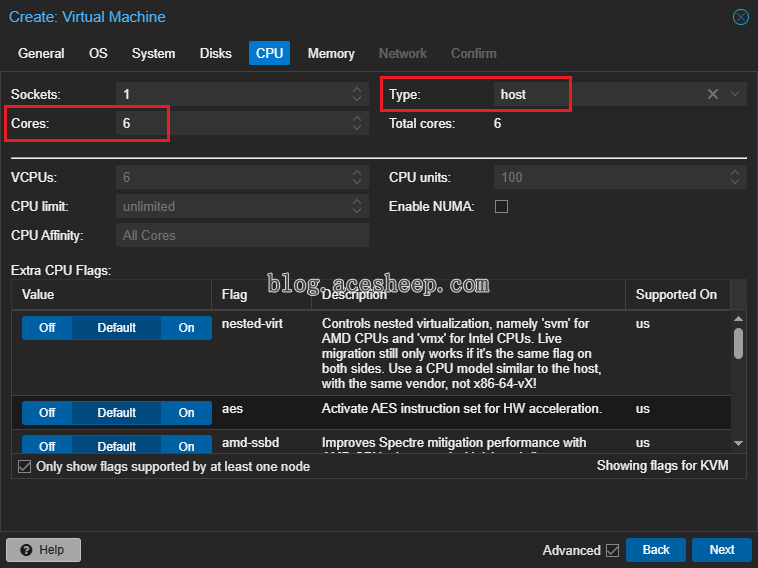Increase the Sockets value
The image size is (758, 568).
(x=357, y=90)
